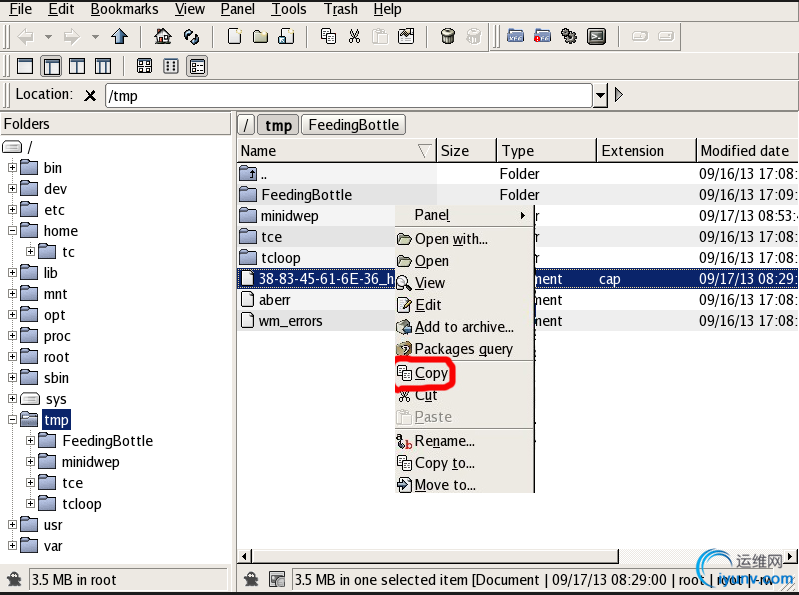Go forward using the right arrow toolbar icon
Screen dimensions: 799x595
click(x=71, y=37)
